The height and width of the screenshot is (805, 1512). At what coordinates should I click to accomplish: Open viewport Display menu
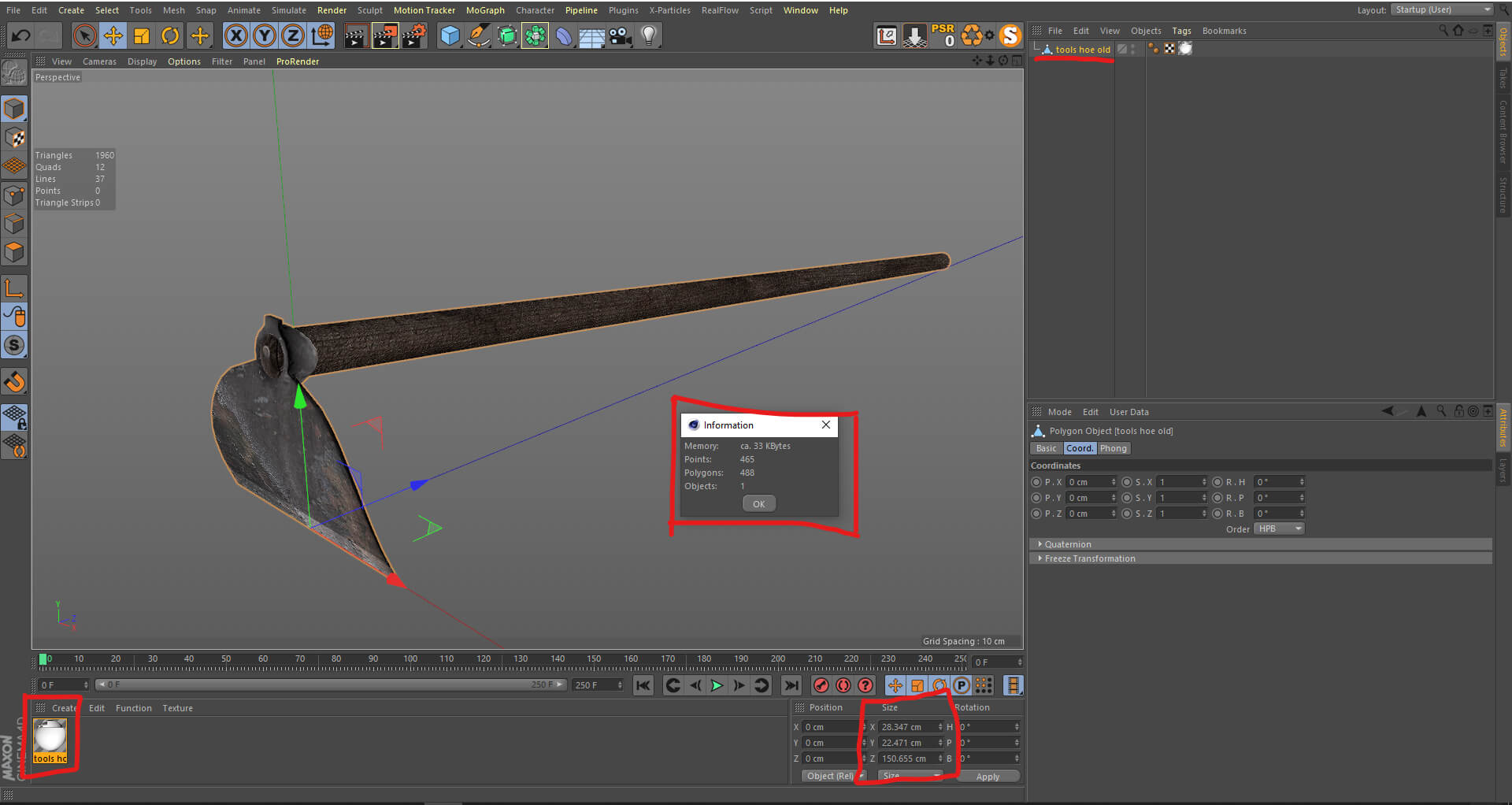[142, 61]
